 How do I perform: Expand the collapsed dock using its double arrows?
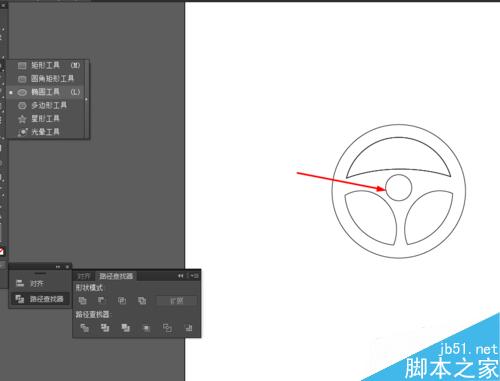click(x=58, y=267)
